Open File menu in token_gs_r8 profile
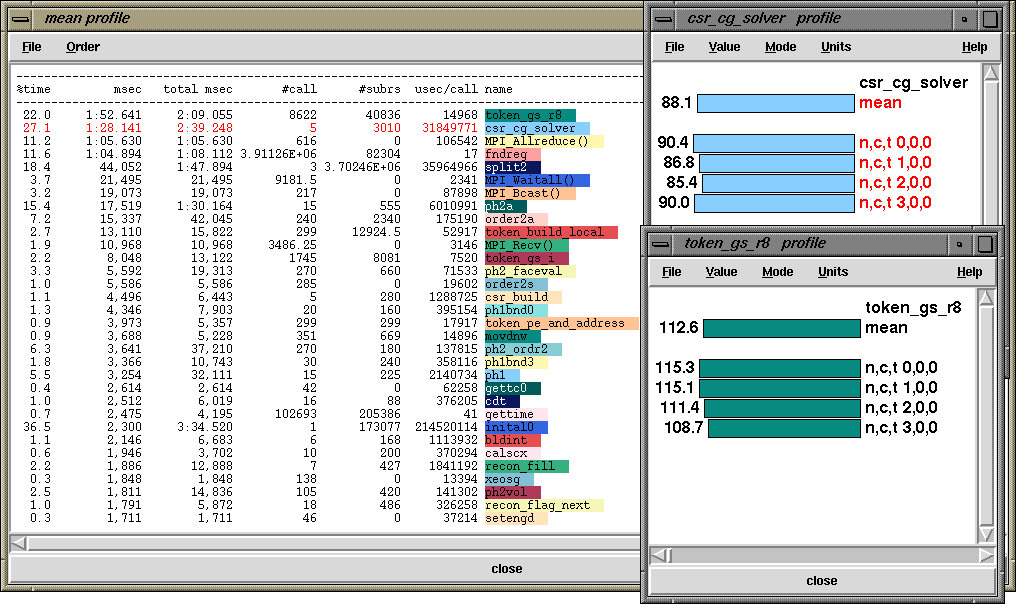Screen dimensions: 1016x604 (671, 272)
